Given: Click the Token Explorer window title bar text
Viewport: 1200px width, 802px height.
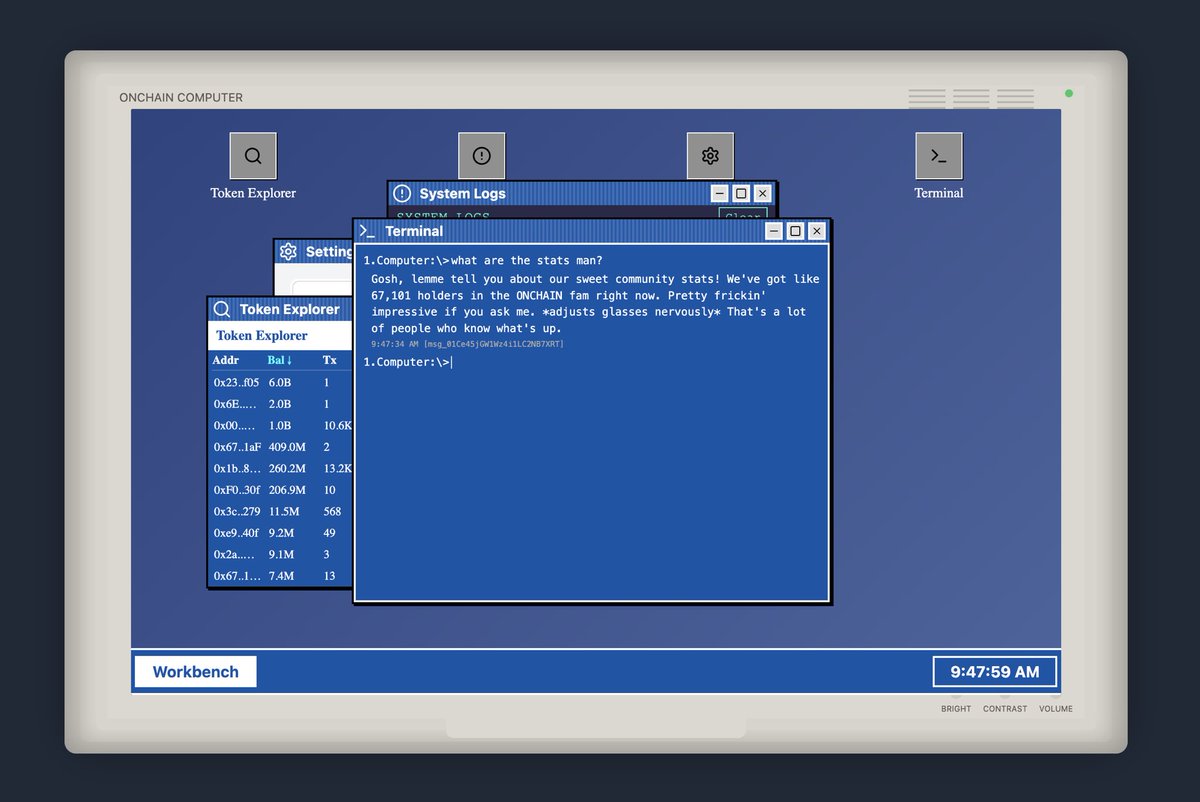Looking at the screenshot, I should point(290,310).
